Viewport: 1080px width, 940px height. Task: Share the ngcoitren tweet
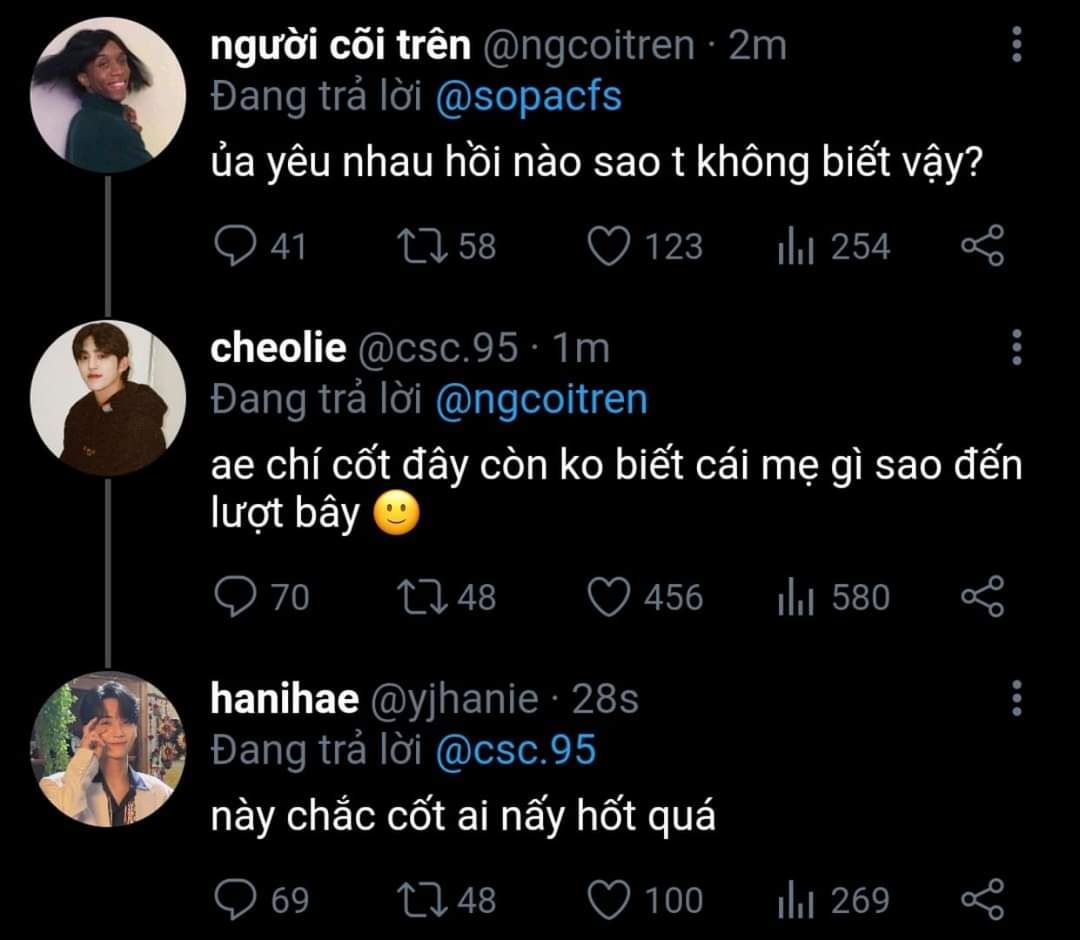tap(982, 246)
